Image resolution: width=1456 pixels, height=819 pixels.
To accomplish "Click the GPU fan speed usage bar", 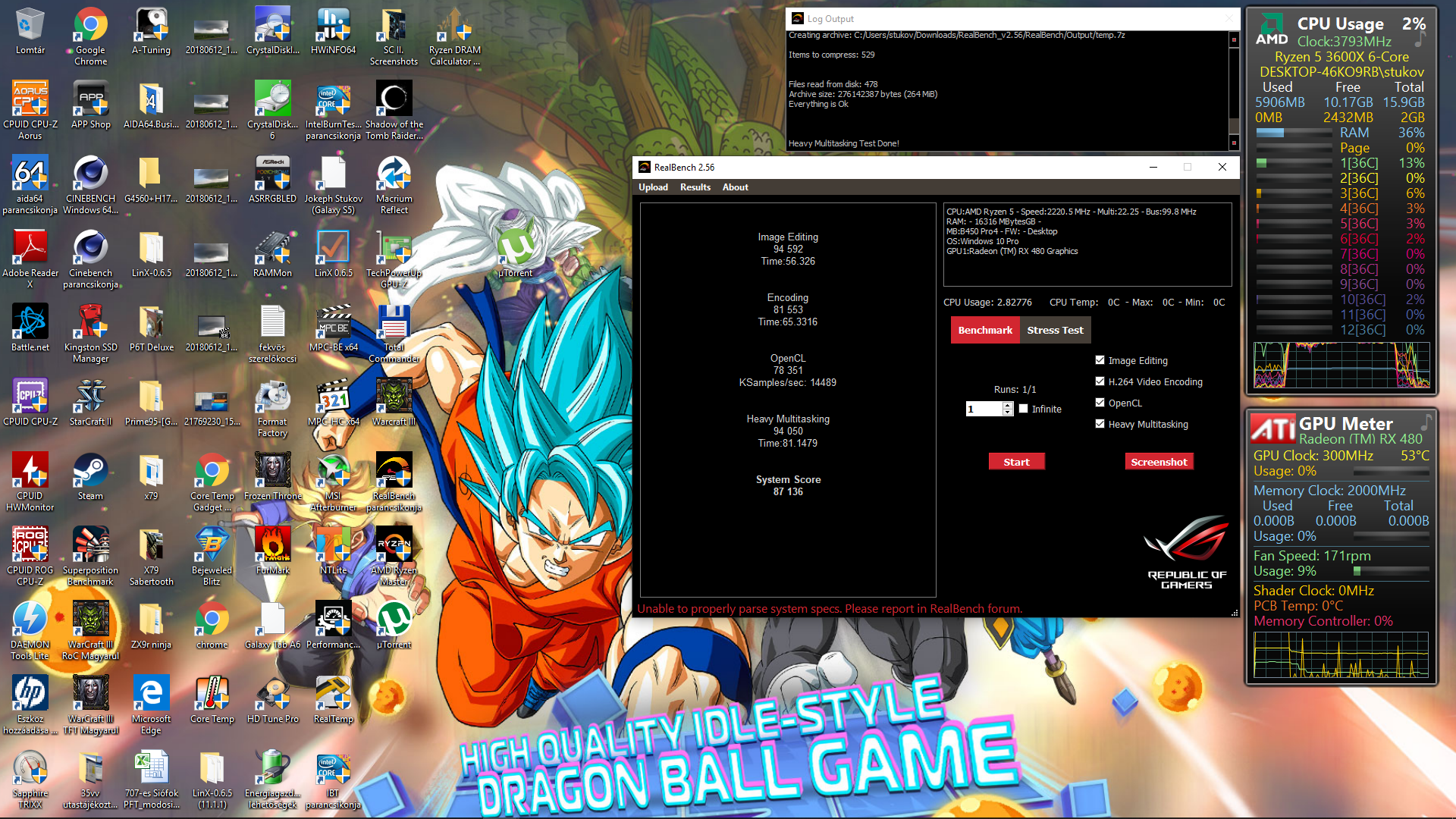I will coord(1392,571).
